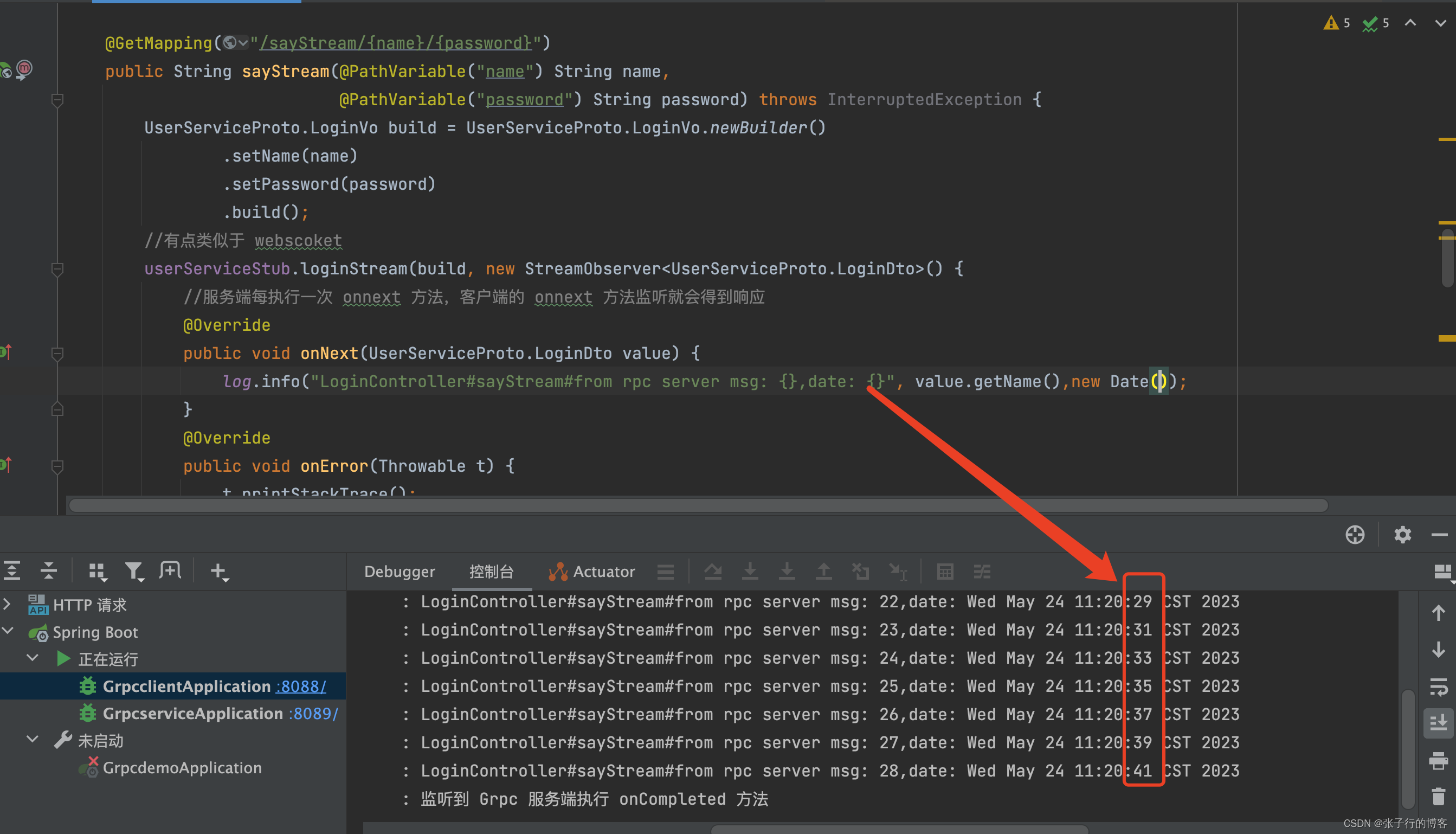The width and height of the screenshot is (1456, 834).
Task: Collapse the loginStream anonymous class fold marker
Action: pyautogui.click(x=57, y=269)
